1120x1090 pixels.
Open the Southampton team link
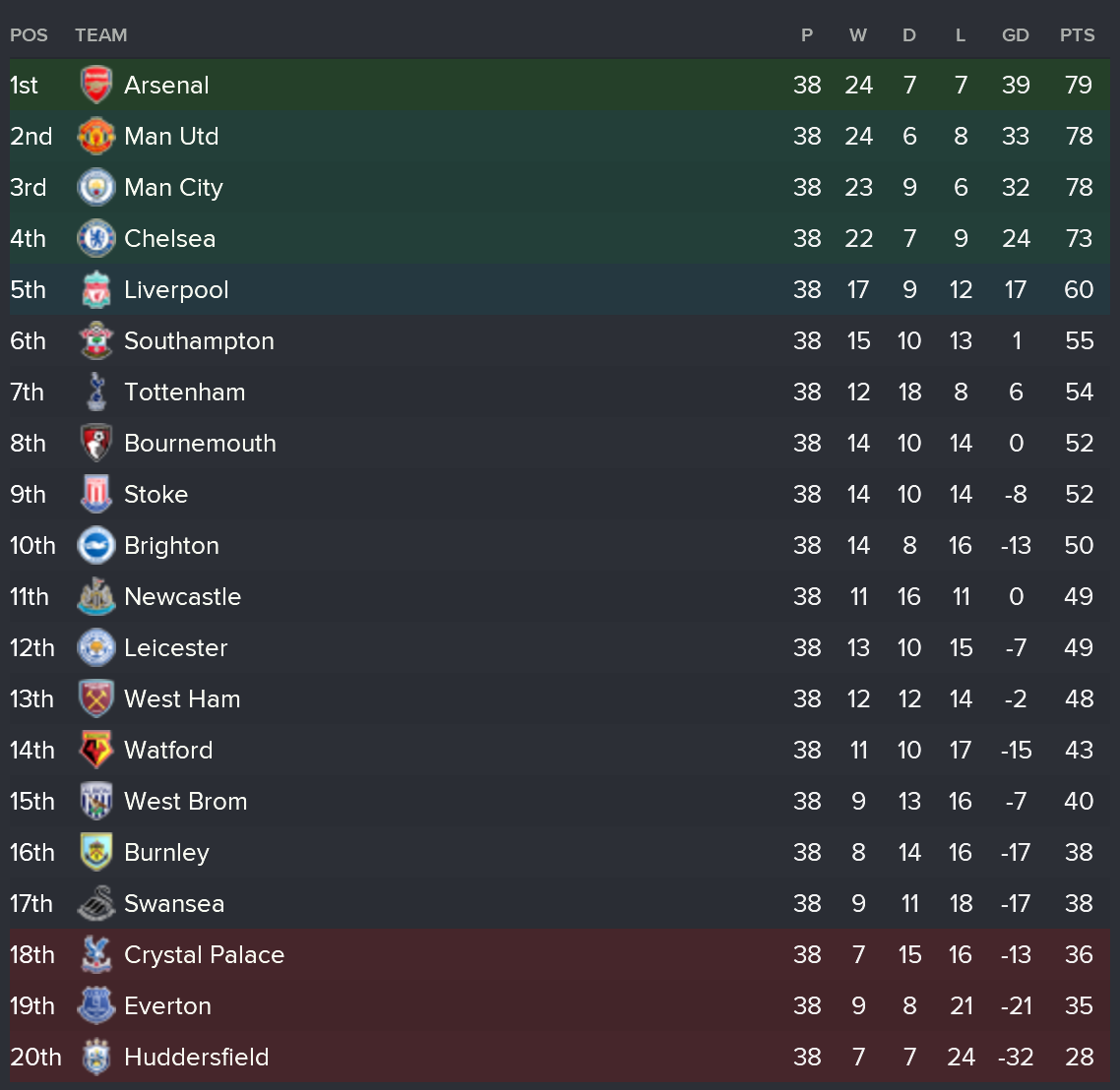point(199,341)
